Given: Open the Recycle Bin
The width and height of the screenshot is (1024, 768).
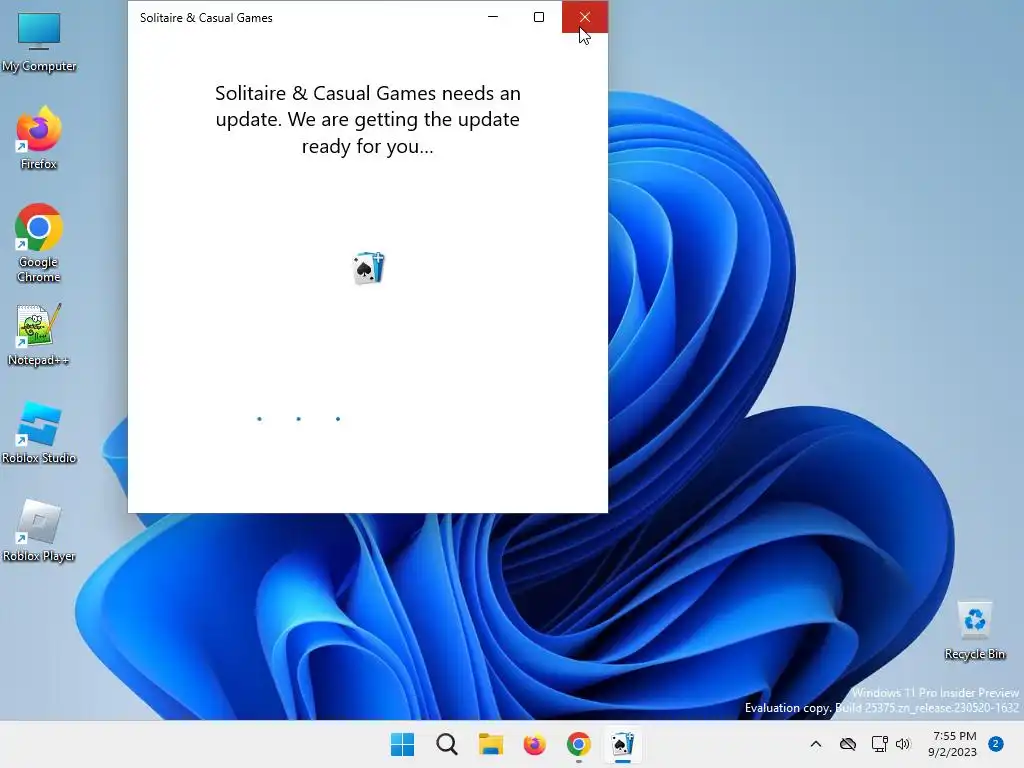Looking at the screenshot, I should click(x=974, y=630).
